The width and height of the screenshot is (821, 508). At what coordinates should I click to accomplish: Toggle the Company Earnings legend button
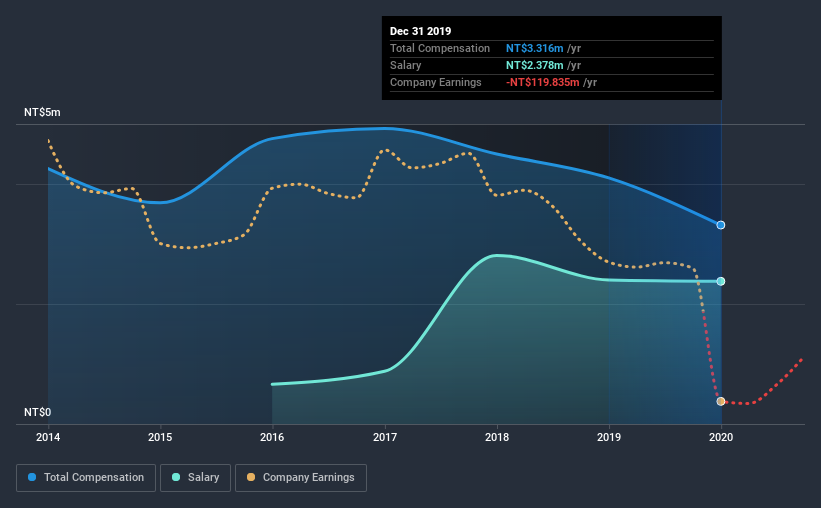click(301, 478)
